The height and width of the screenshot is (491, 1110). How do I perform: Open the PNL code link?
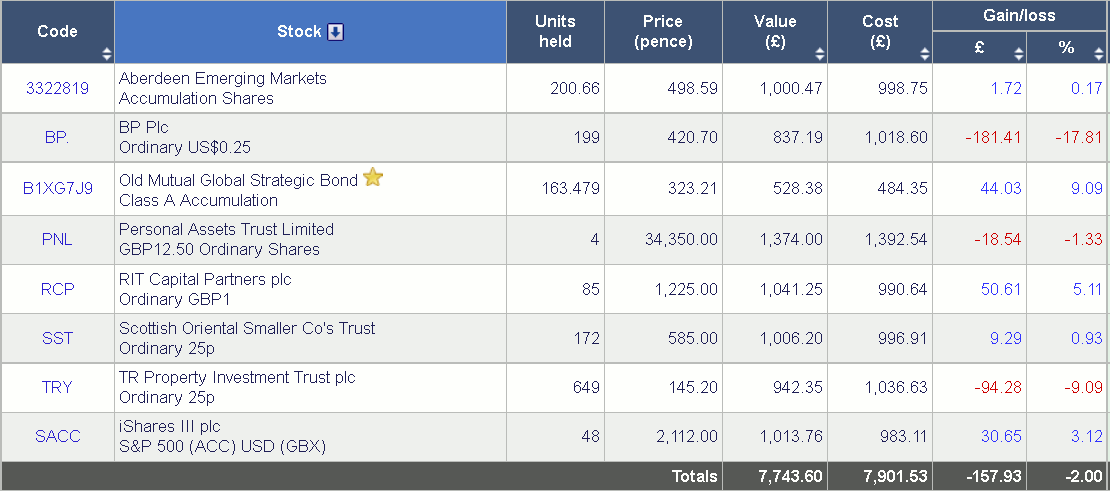pyautogui.click(x=57, y=240)
